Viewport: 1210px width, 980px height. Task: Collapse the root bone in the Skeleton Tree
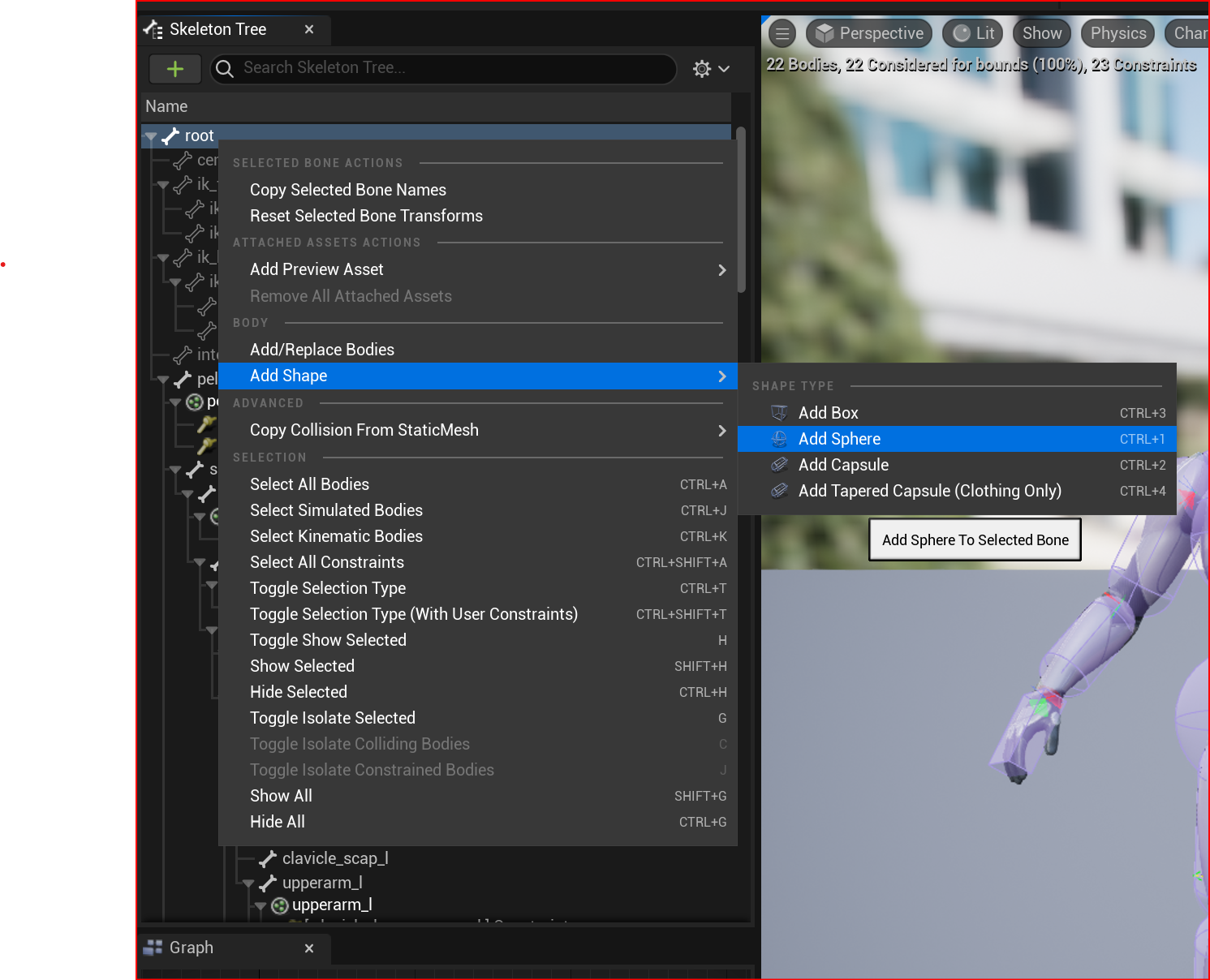(x=151, y=135)
